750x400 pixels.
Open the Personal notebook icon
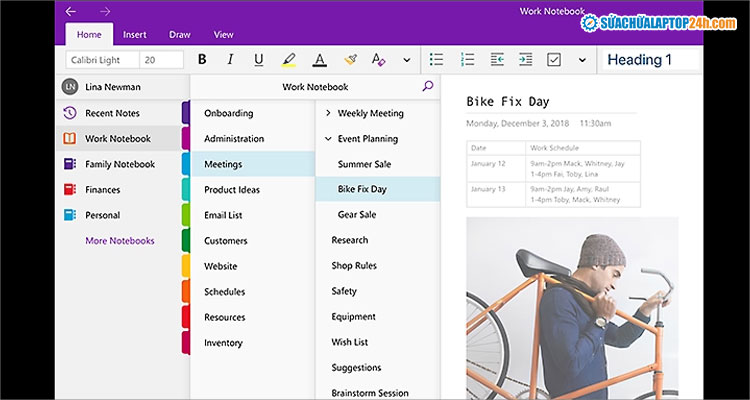coord(70,215)
